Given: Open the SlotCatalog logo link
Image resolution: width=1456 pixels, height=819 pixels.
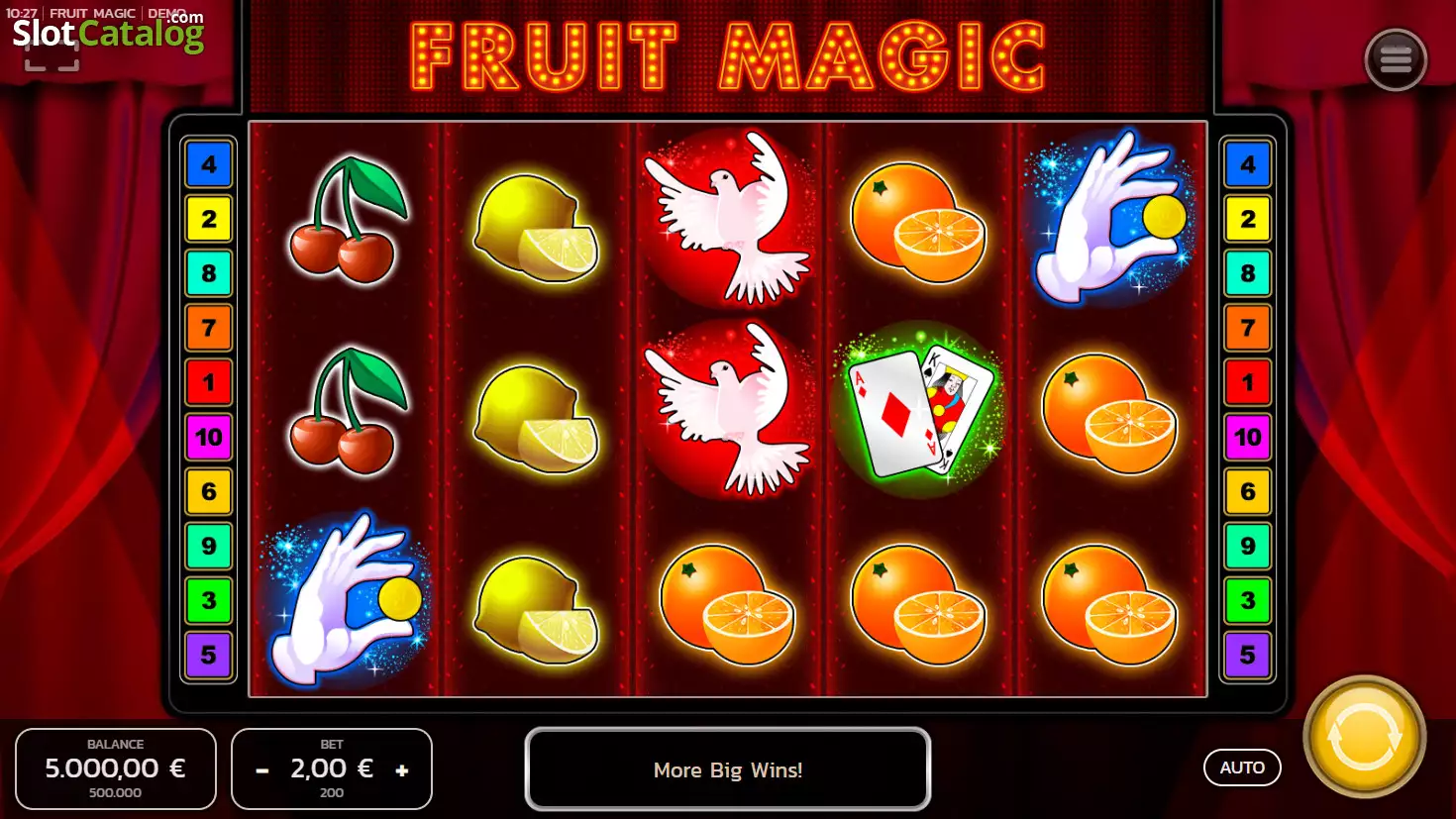Looking at the screenshot, I should 108,32.
